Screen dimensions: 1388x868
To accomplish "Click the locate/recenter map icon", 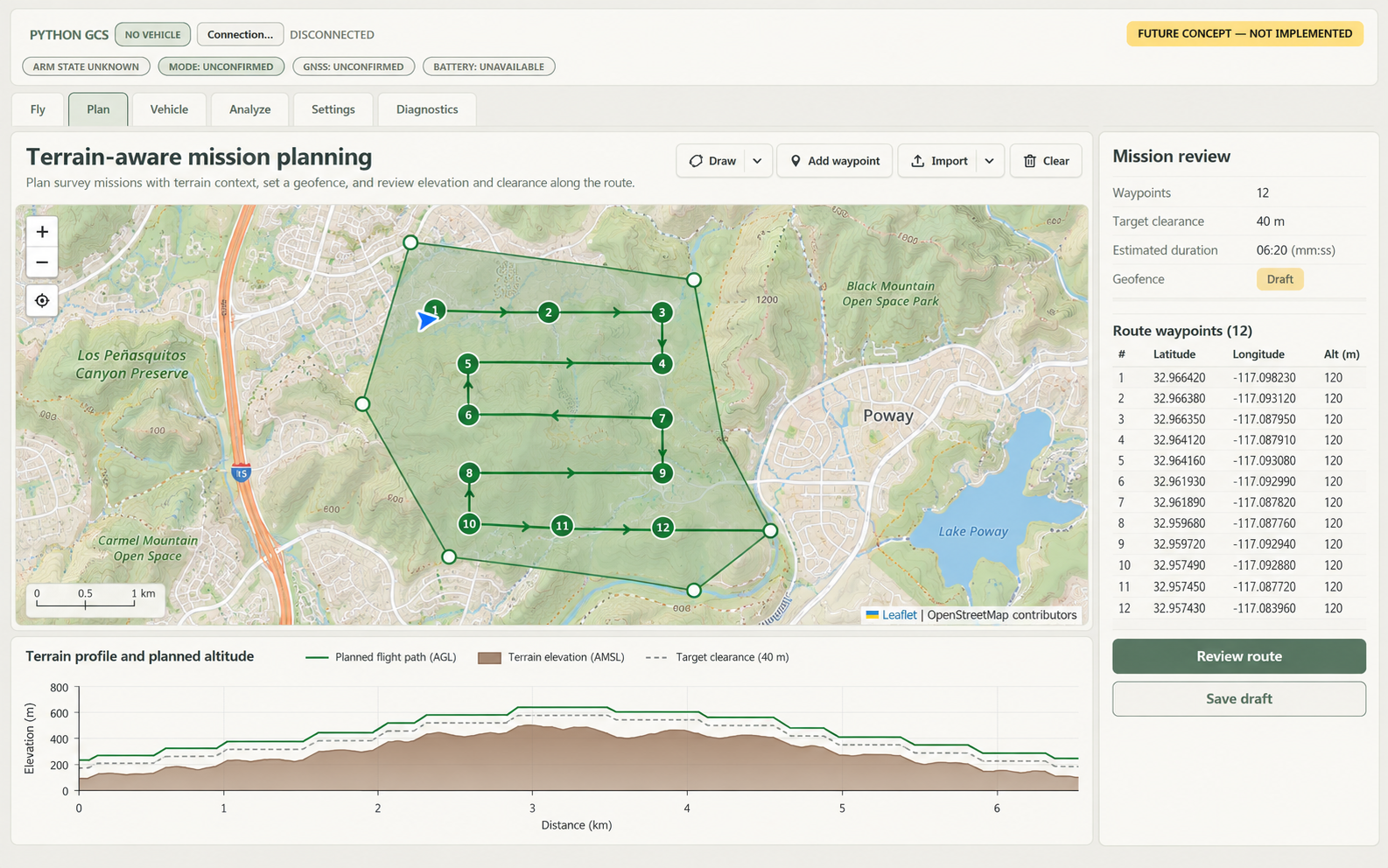I will click(42, 301).
